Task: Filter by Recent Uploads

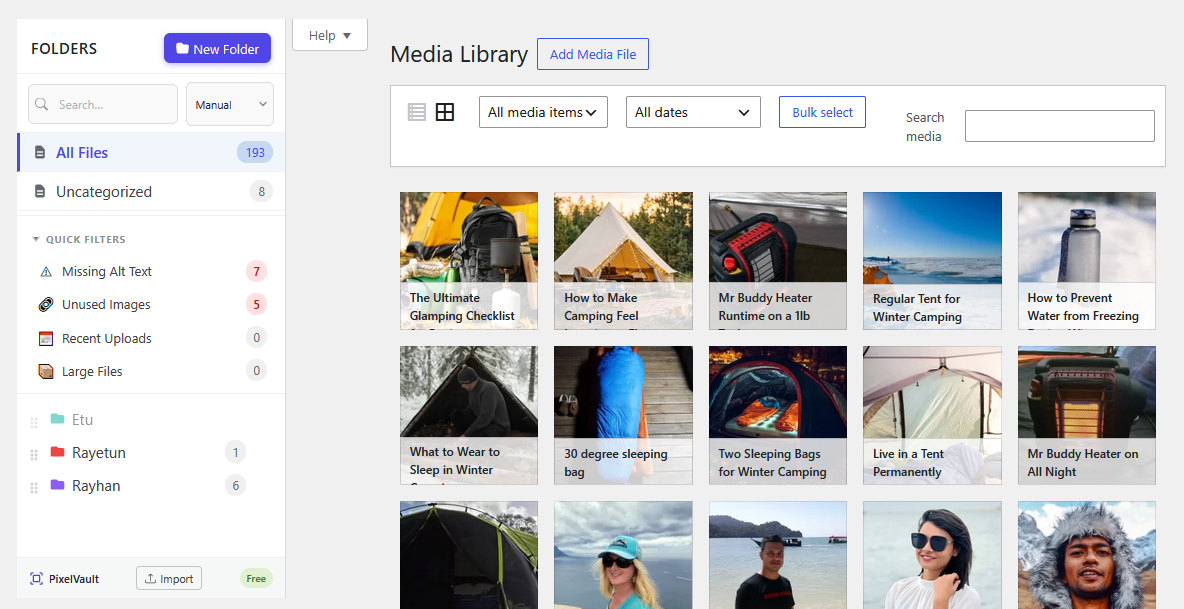Action: point(151,338)
